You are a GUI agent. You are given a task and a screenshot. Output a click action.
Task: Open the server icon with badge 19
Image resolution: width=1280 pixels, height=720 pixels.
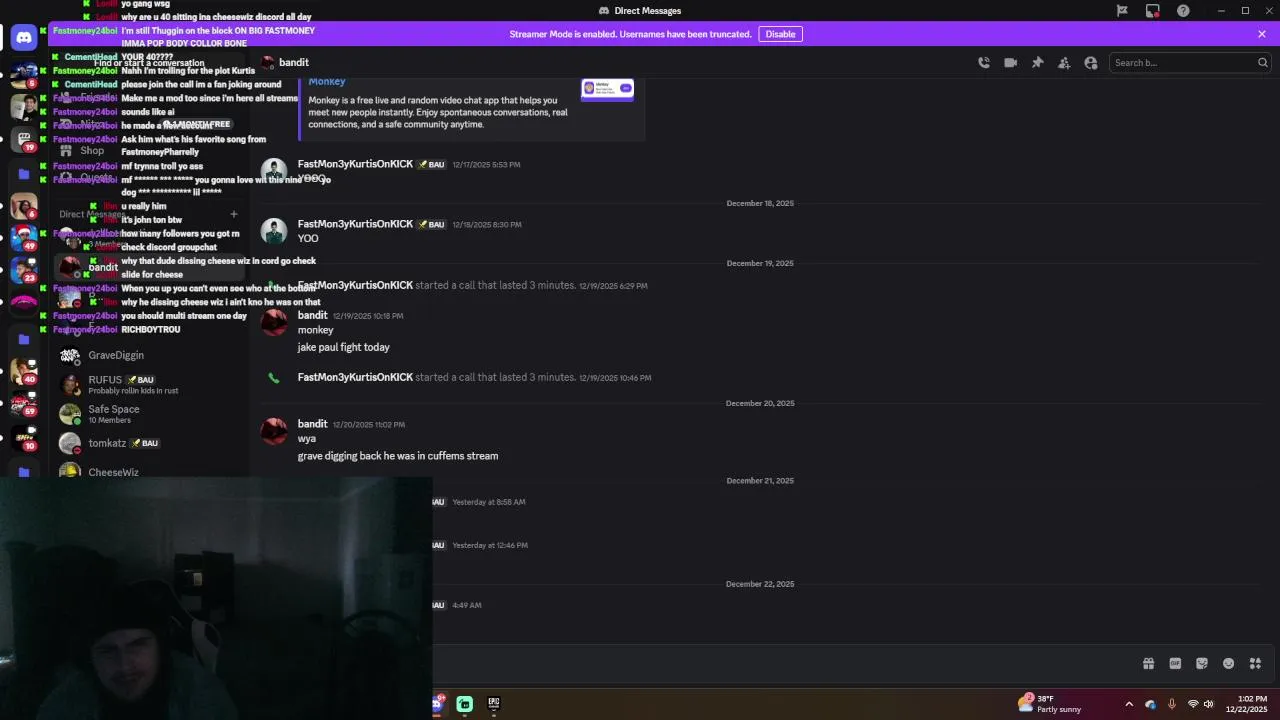click(x=24, y=139)
